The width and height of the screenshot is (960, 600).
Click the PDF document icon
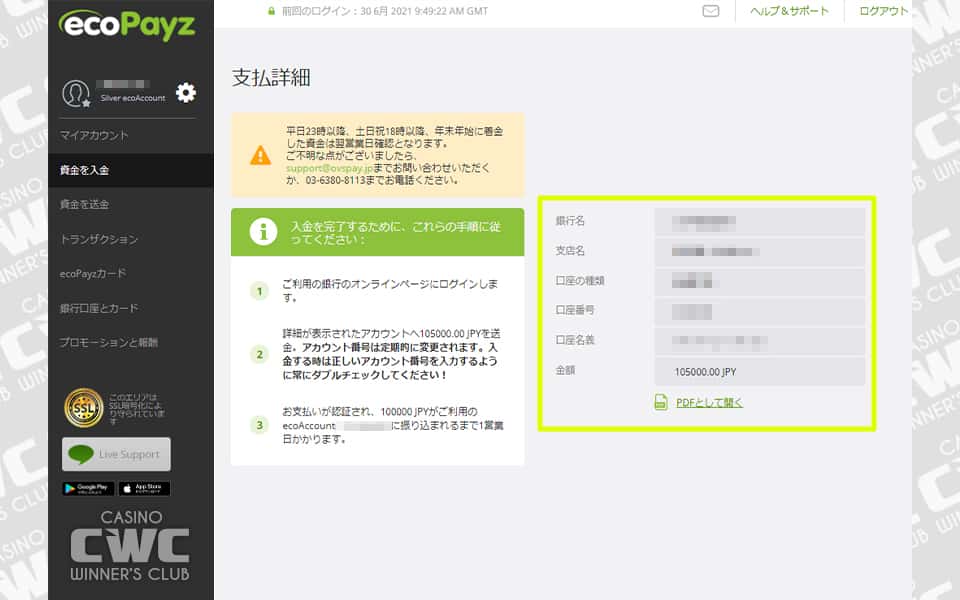tap(661, 402)
